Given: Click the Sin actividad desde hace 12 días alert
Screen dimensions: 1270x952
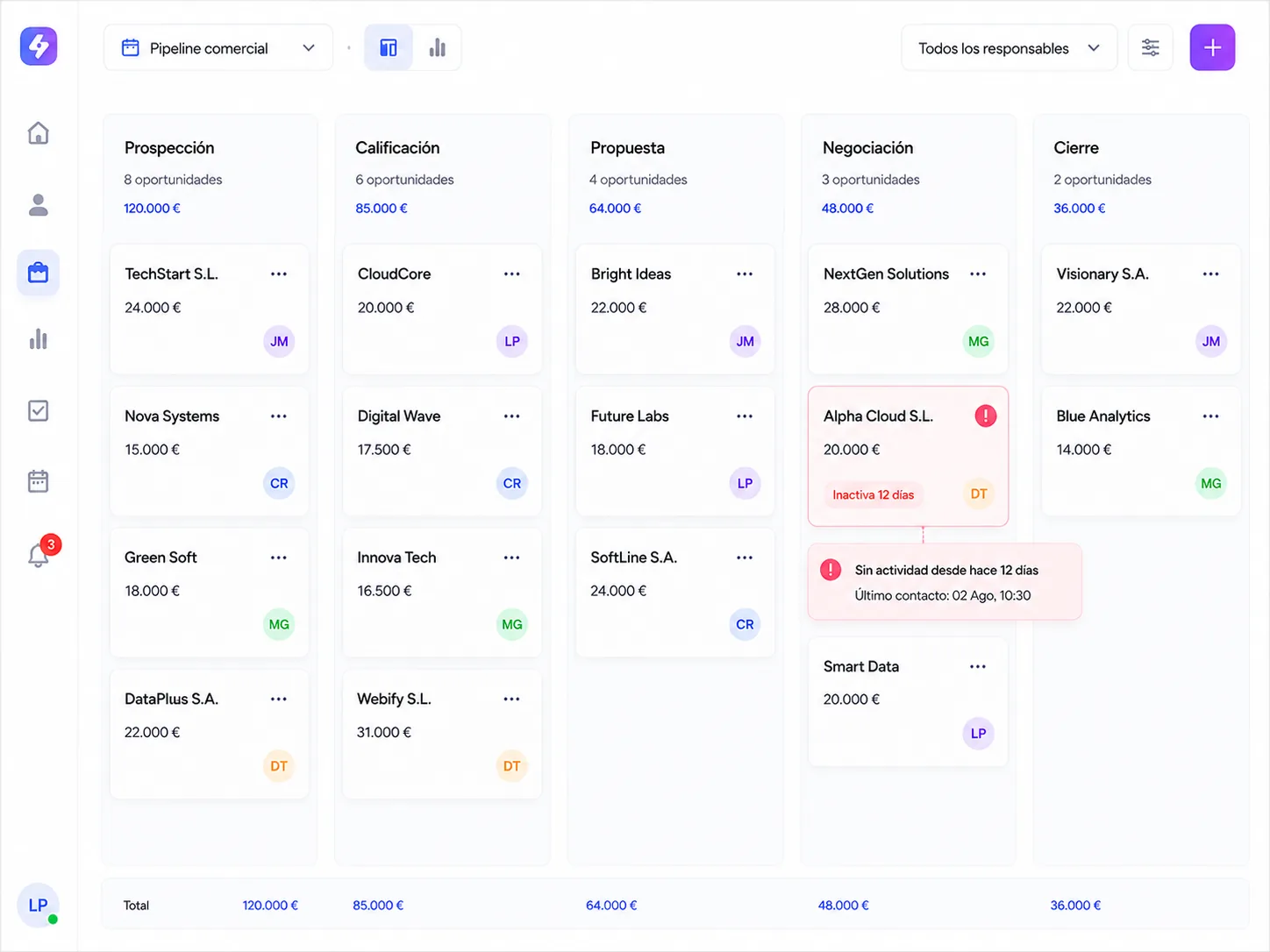Looking at the screenshot, I should (x=945, y=582).
